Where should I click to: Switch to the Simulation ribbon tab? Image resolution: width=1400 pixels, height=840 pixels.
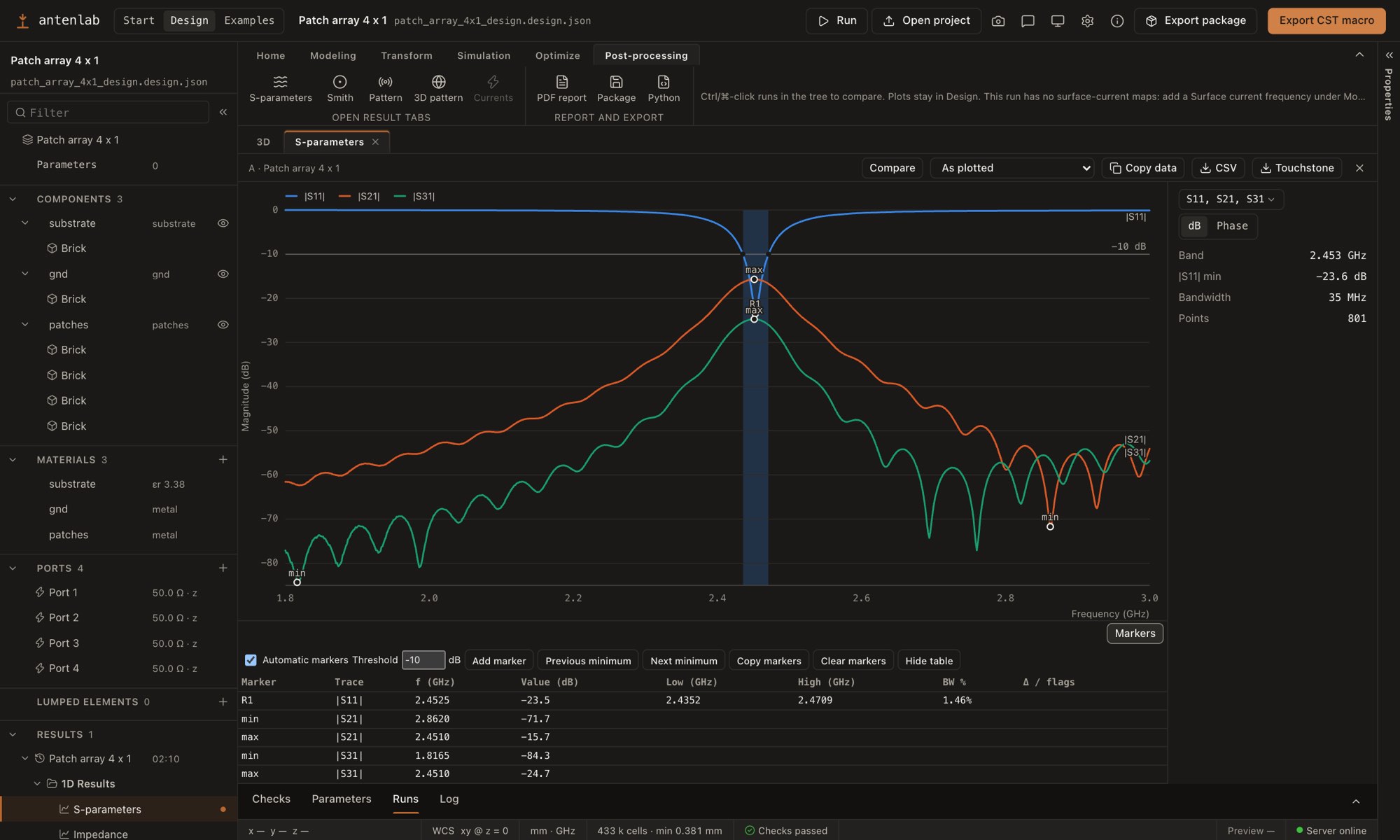click(484, 55)
